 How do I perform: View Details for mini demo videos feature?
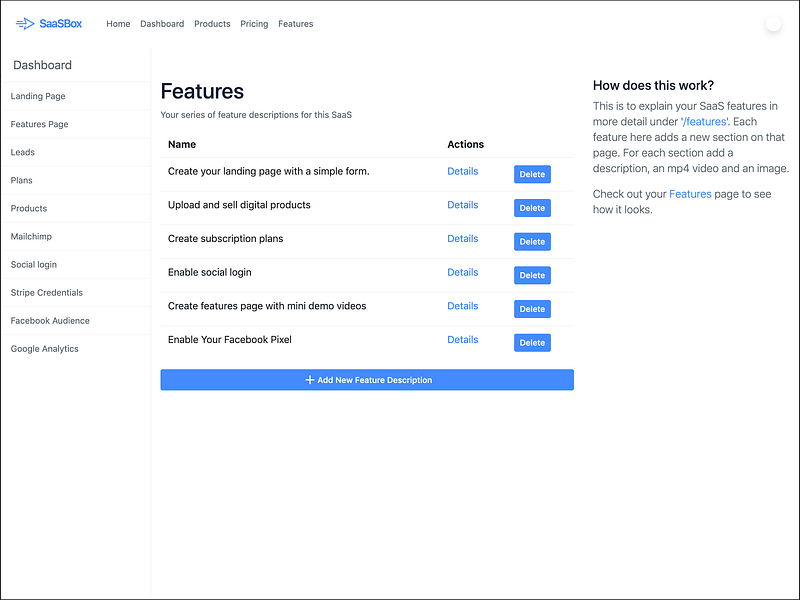(x=463, y=306)
